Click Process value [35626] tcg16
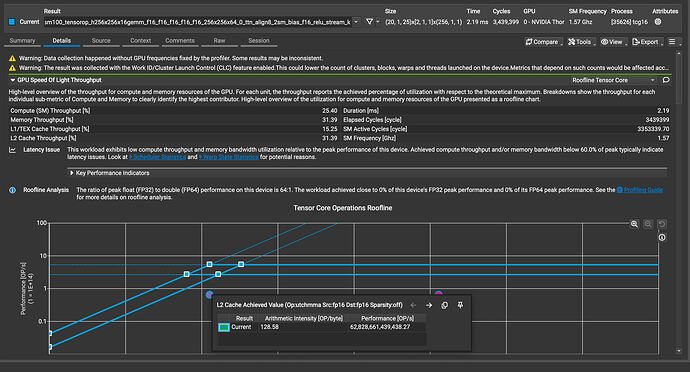Screen dimensions: 690x372 tap(629, 22)
